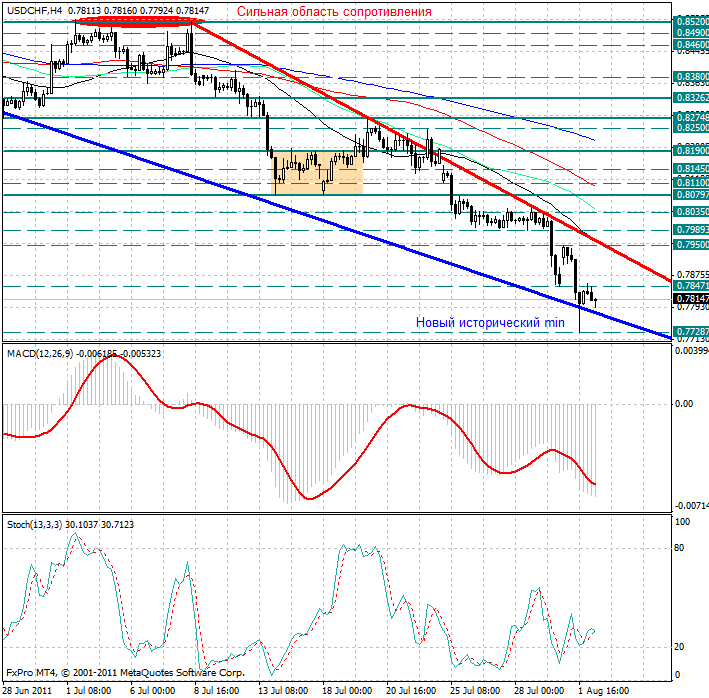
Task: Click the 0.77287 price level label
Action: pyautogui.click(x=690, y=331)
